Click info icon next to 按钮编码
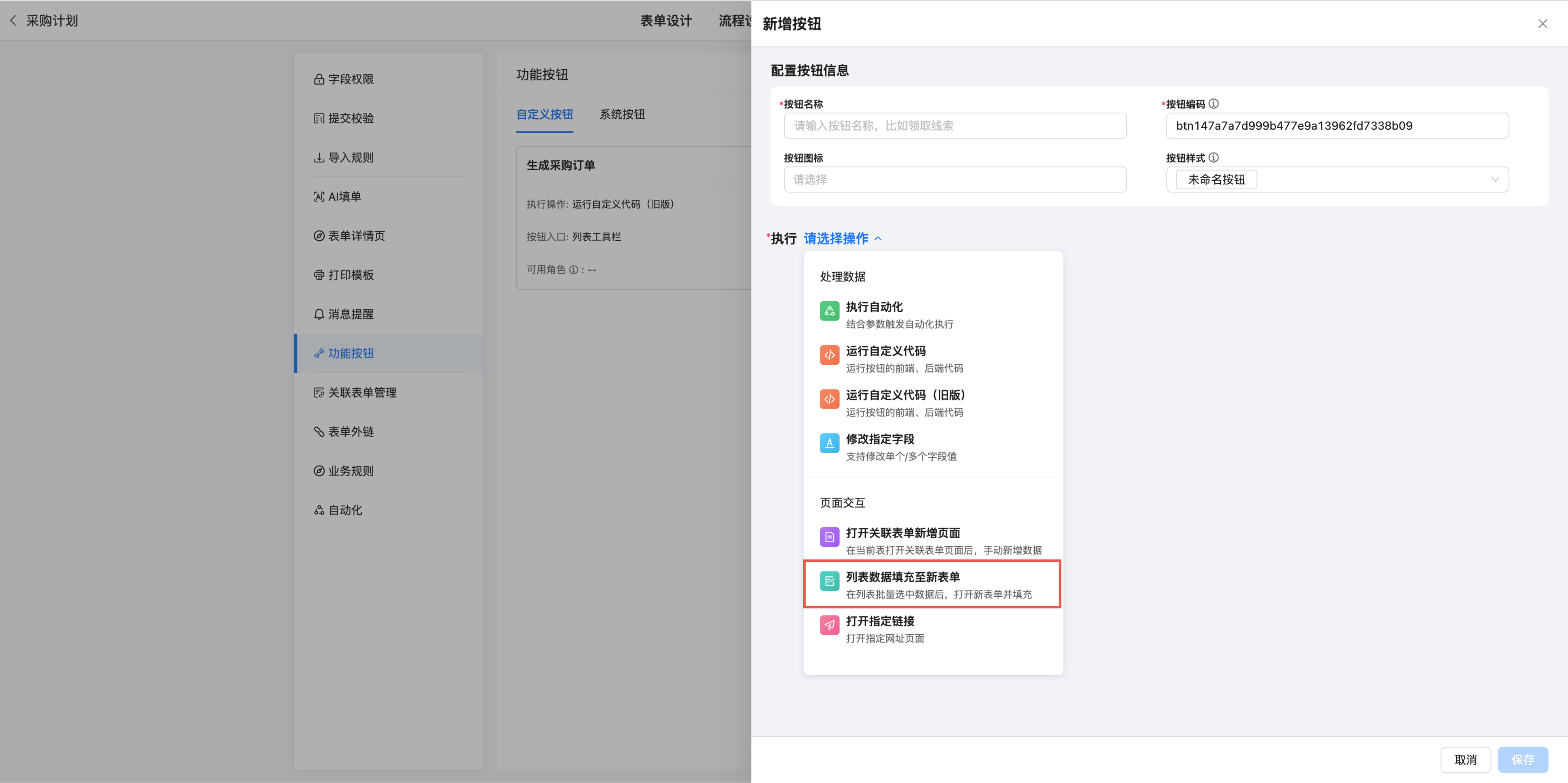 (x=1213, y=104)
